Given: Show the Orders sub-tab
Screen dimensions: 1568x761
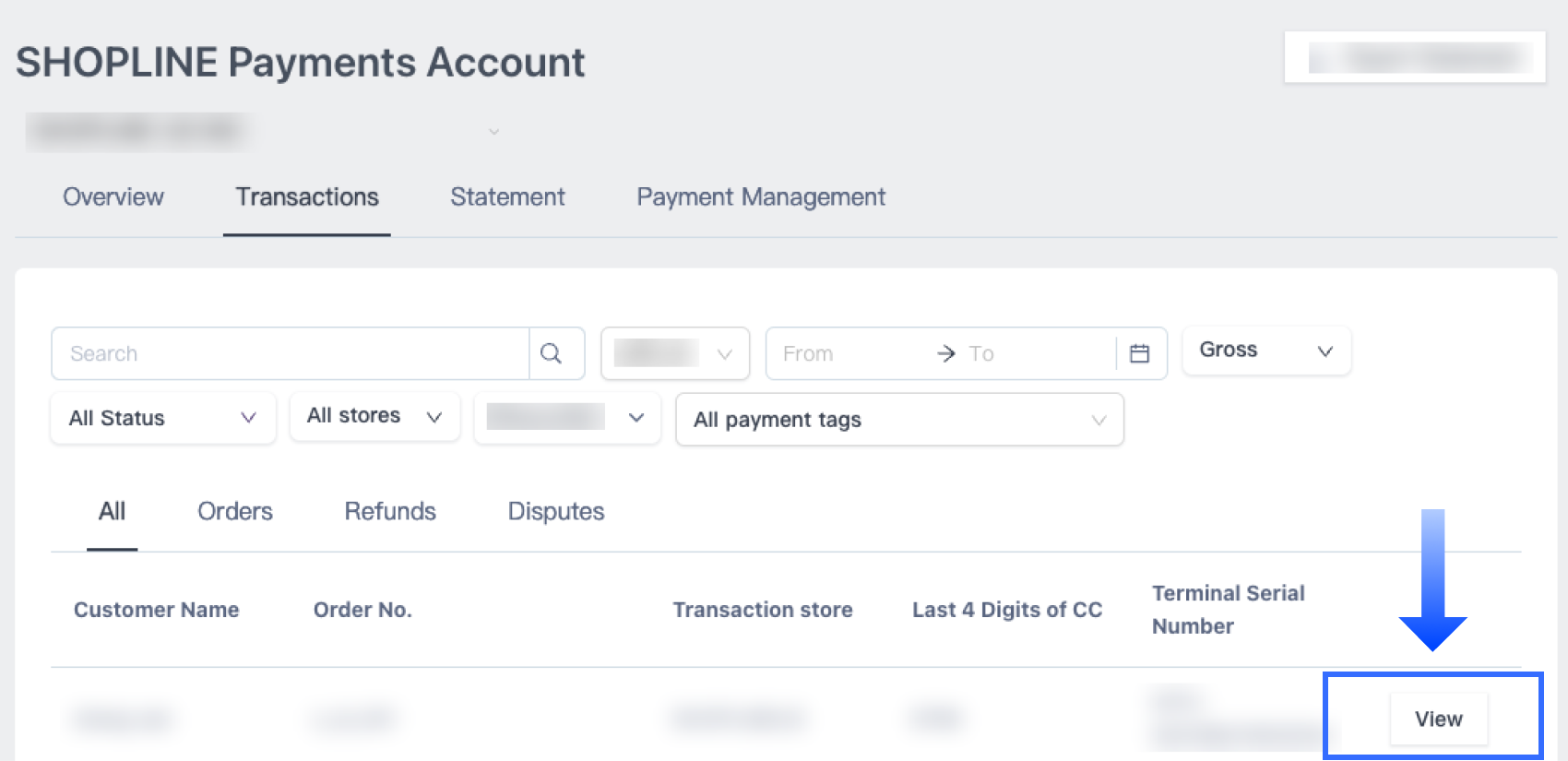Looking at the screenshot, I should tap(235, 511).
